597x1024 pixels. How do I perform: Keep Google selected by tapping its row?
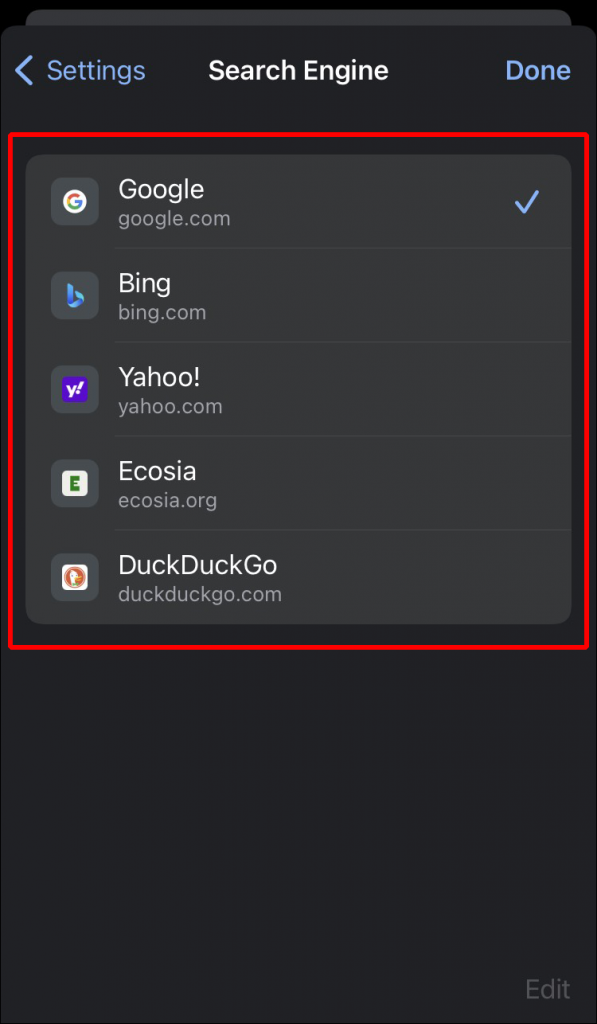tap(298, 201)
